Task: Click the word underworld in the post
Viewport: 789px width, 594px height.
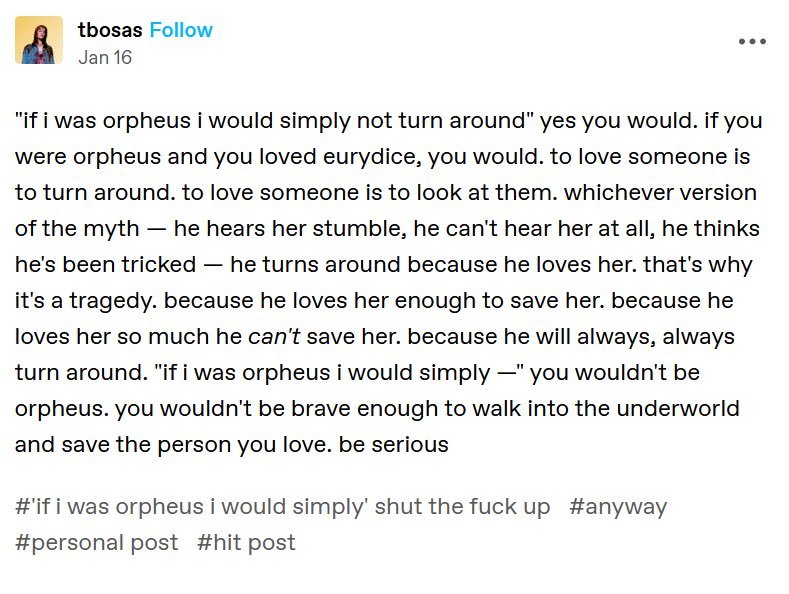Action: click(678, 408)
